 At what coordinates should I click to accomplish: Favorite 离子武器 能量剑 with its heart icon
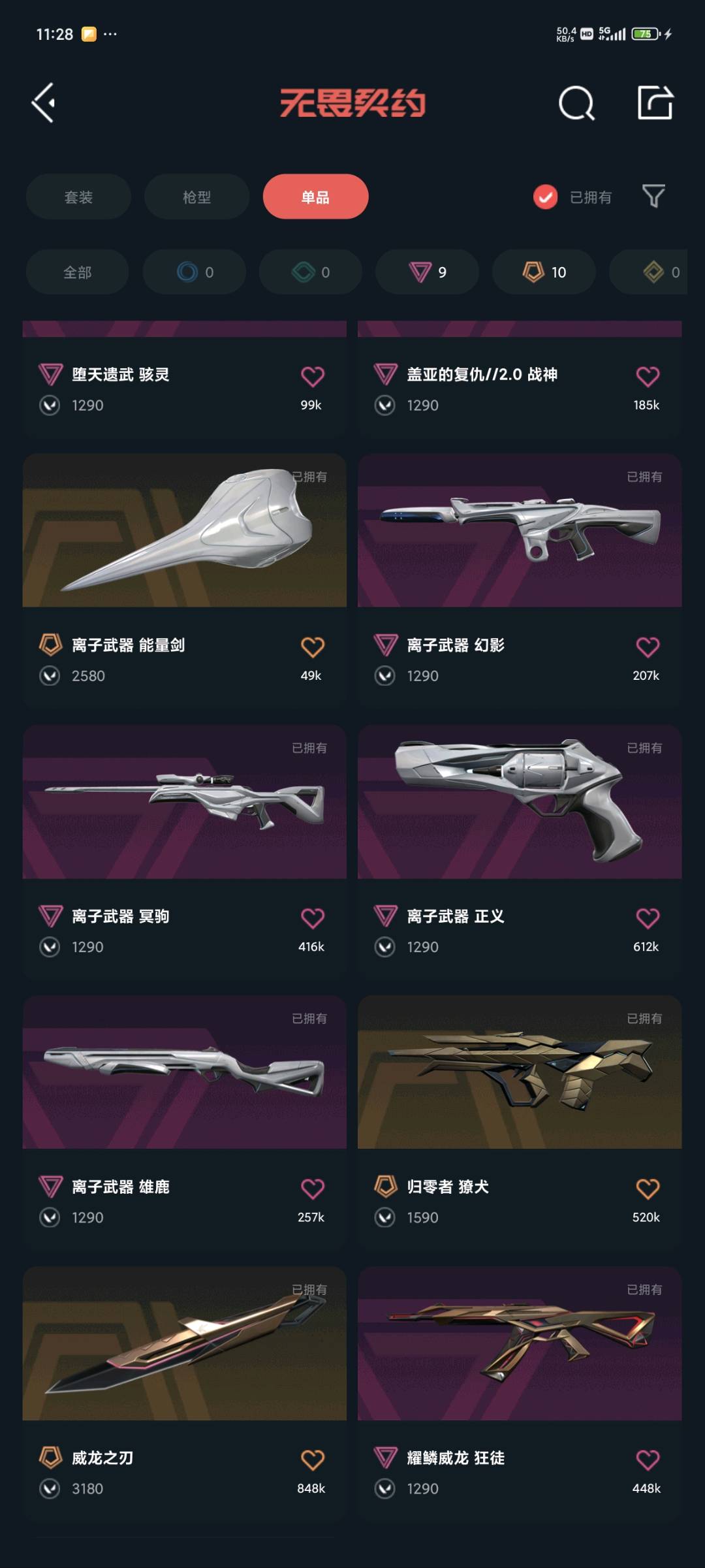coord(312,647)
